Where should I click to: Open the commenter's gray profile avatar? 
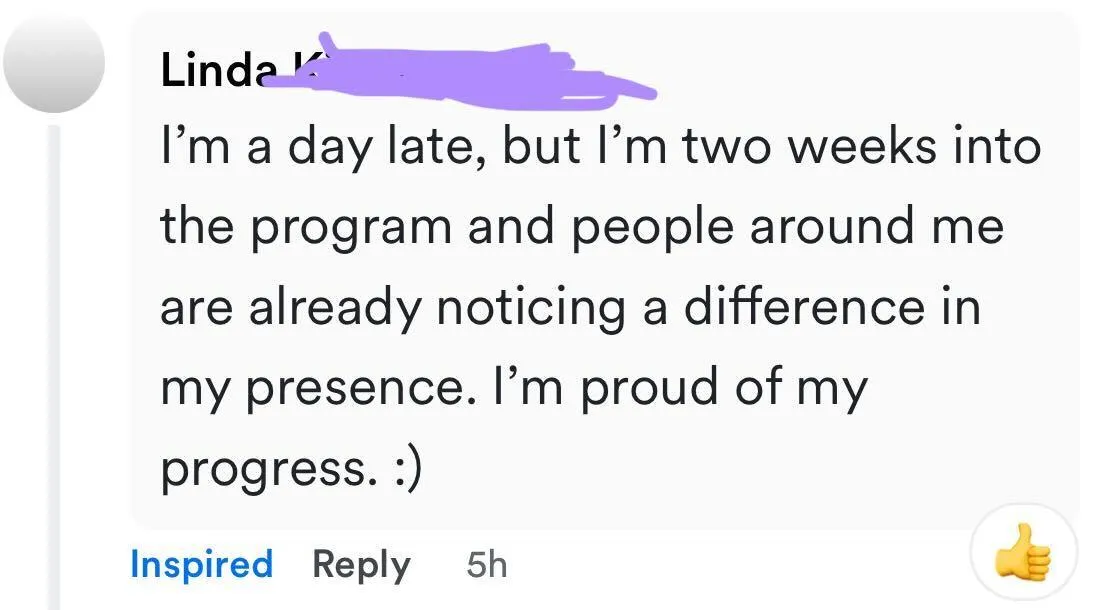tap(54, 62)
